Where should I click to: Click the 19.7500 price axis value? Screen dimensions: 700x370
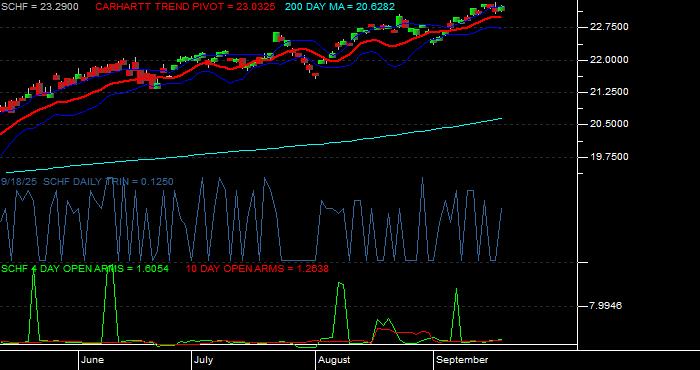coord(609,157)
